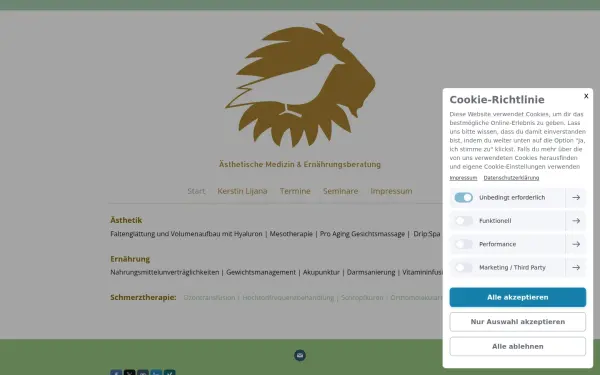Click Nur Auswahl akzeptieren button
Viewport: 600px width, 375px height.
[517, 322]
